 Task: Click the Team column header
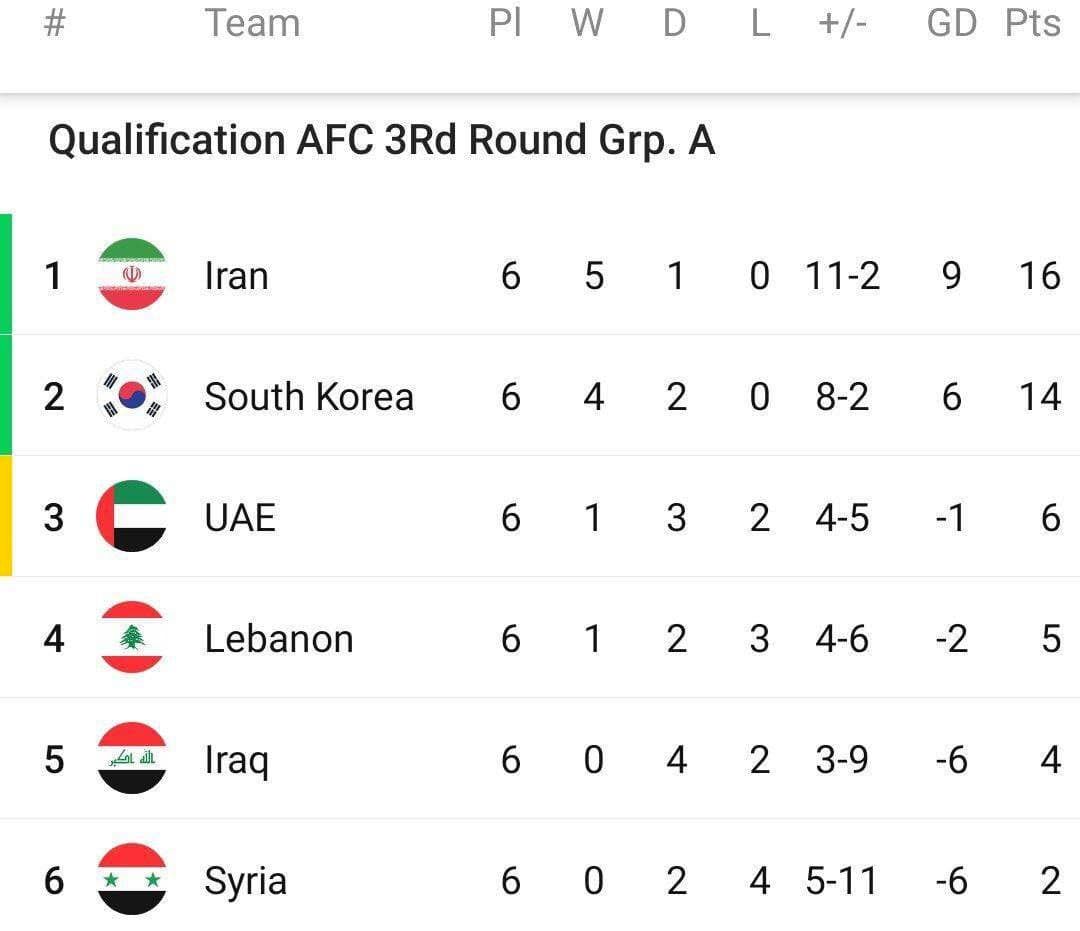[x=252, y=23]
